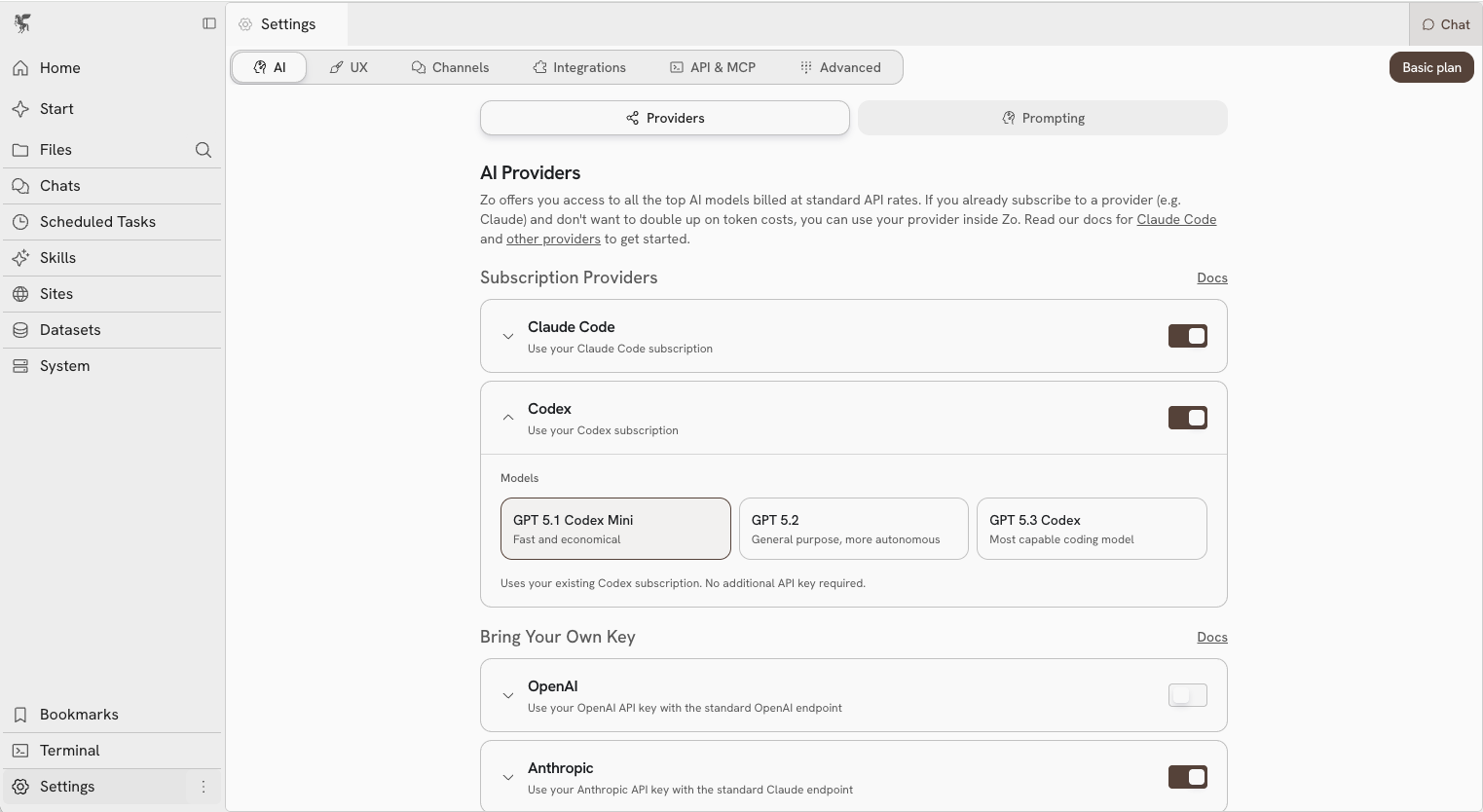Click the Bring Your Own Key heading

tap(557, 637)
